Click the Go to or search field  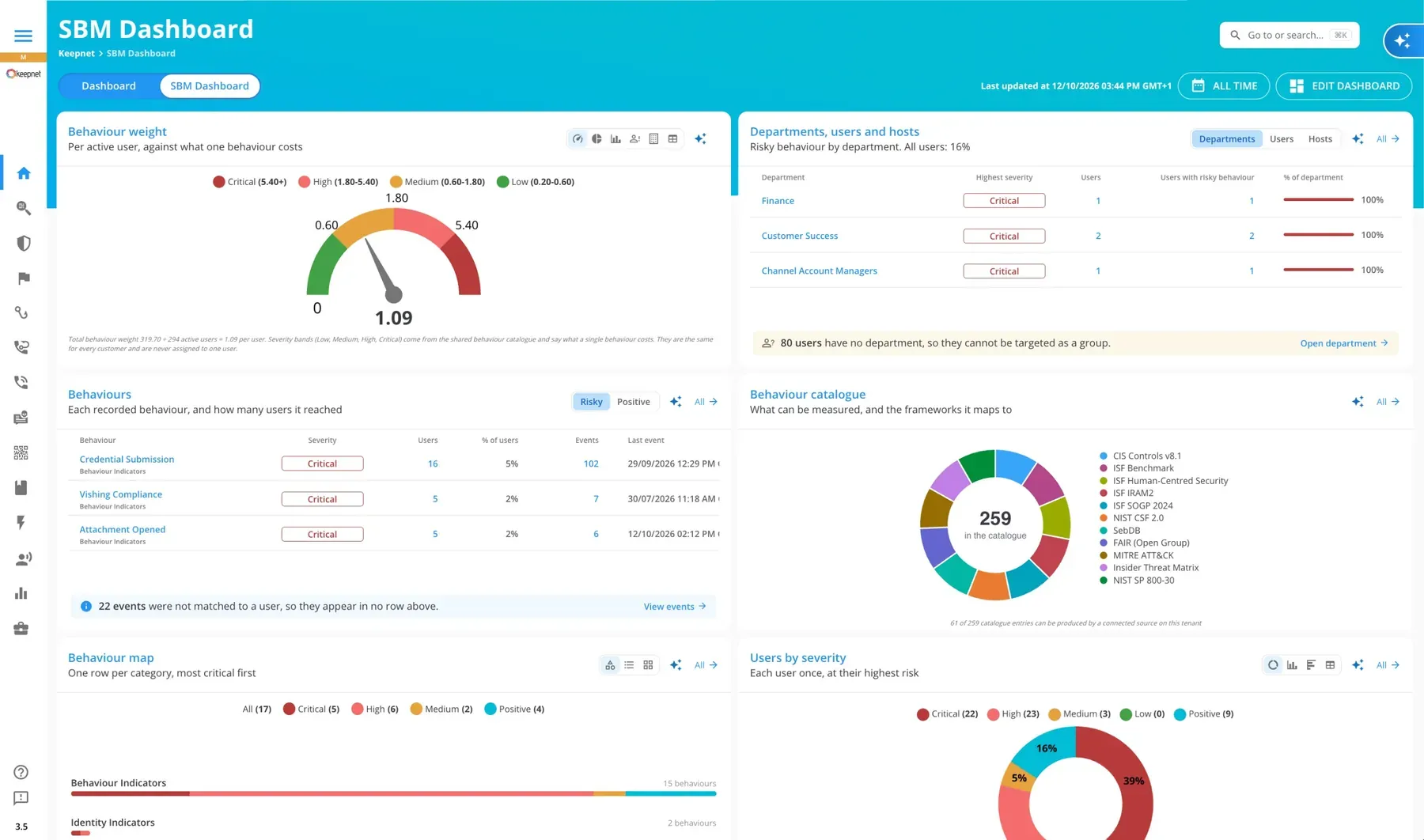(1290, 35)
